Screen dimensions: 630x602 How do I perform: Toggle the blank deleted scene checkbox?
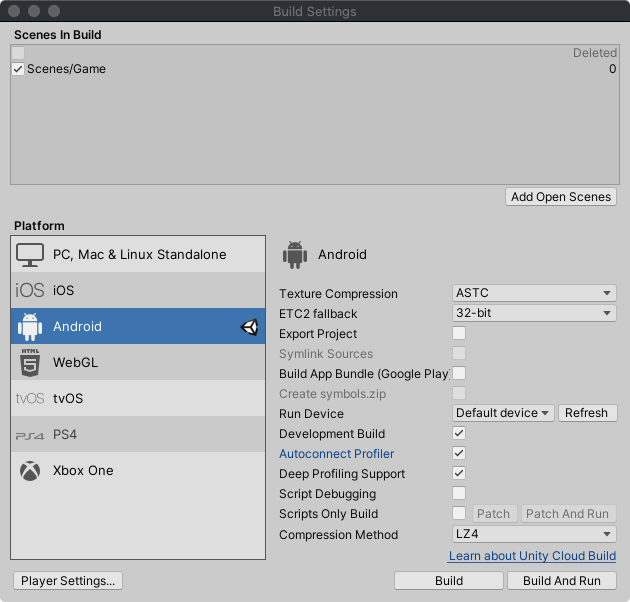[x=18, y=53]
